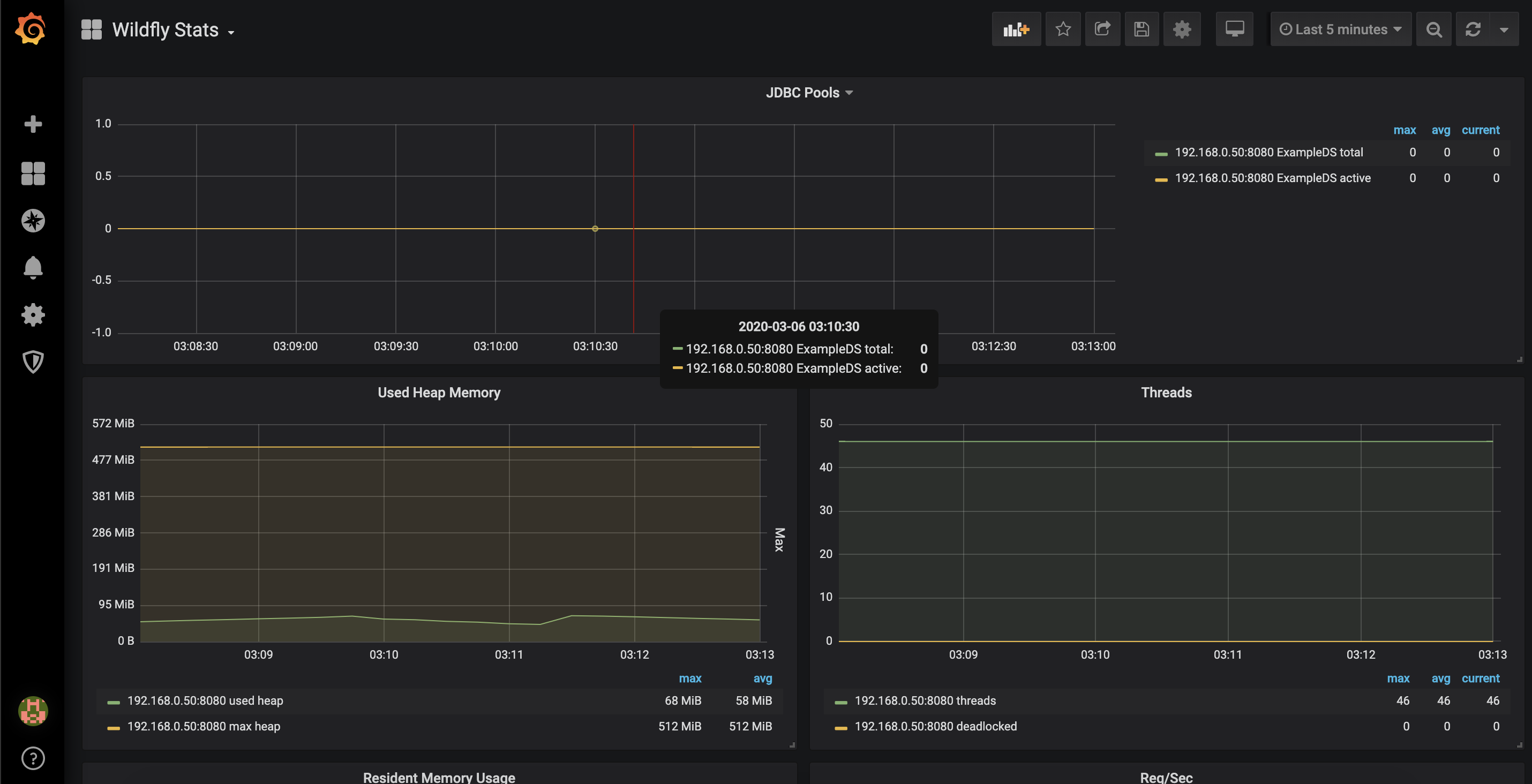Open Explore compass icon in sidebar

(33, 221)
